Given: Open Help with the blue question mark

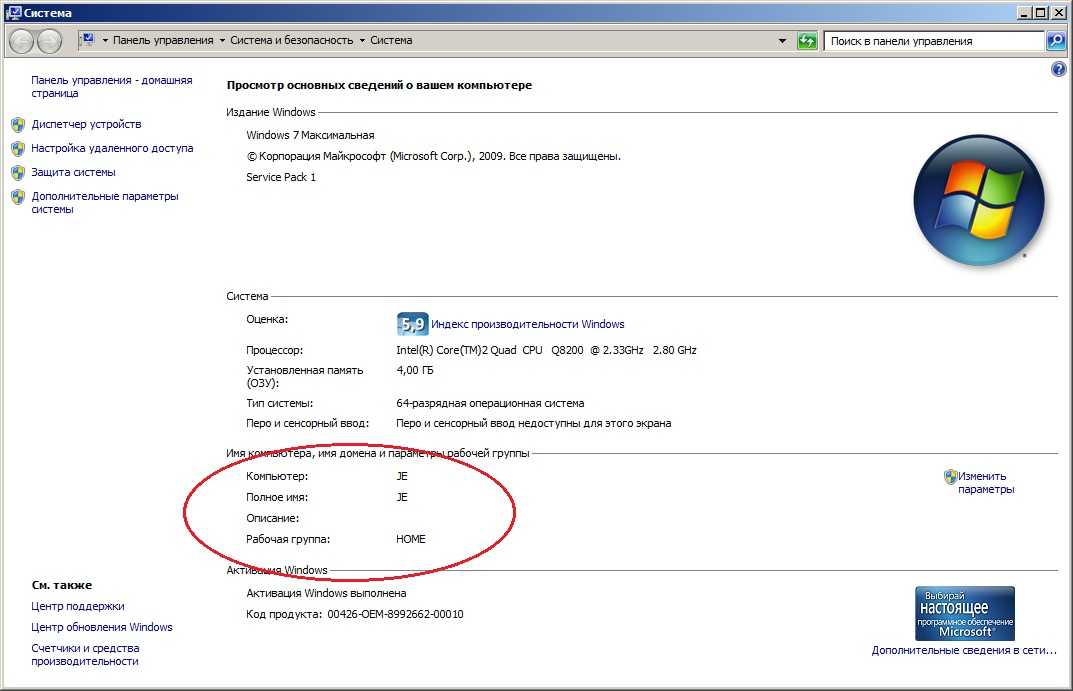Looking at the screenshot, I should 1059,69.
